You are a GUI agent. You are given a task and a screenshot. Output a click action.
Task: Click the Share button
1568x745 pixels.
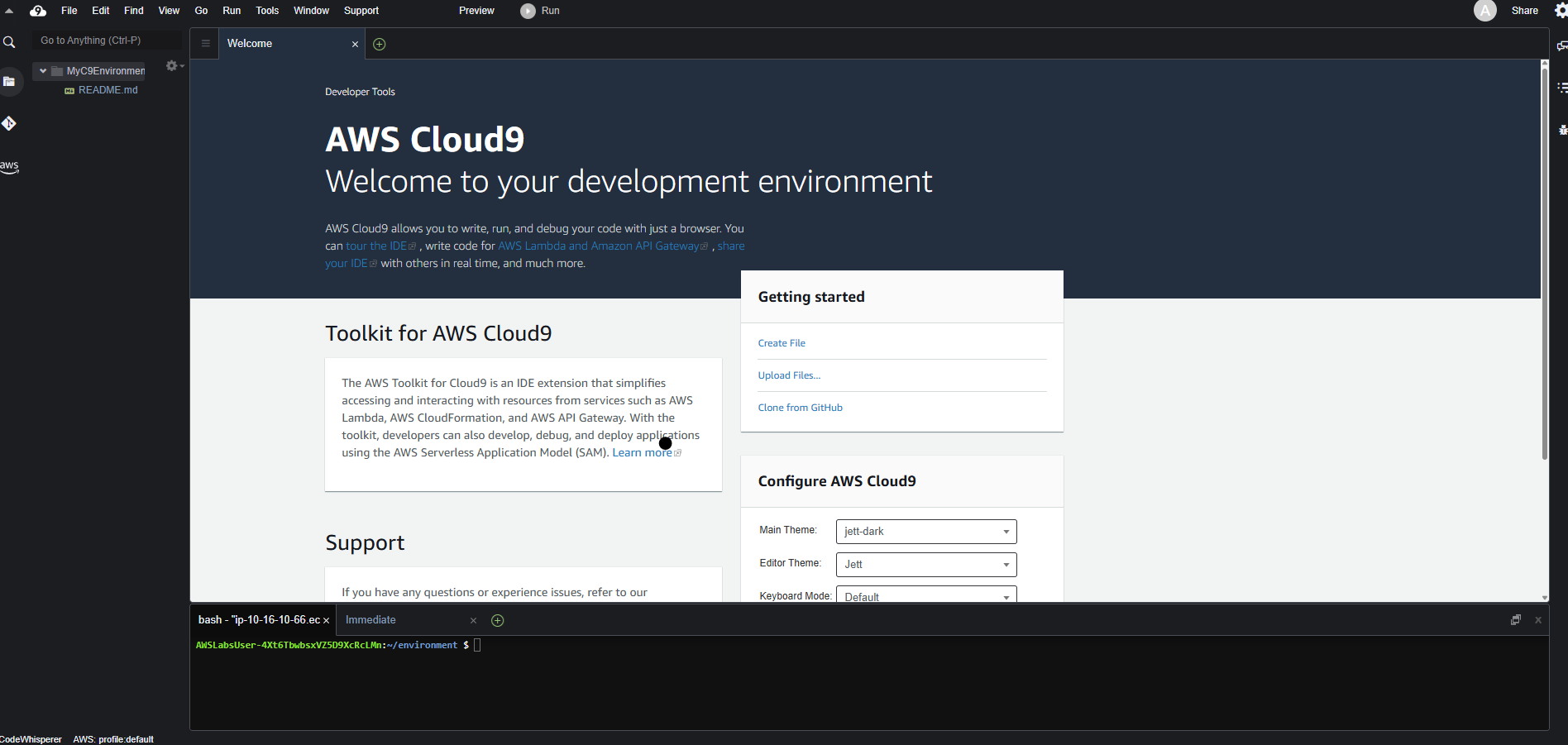[1524, 11]
